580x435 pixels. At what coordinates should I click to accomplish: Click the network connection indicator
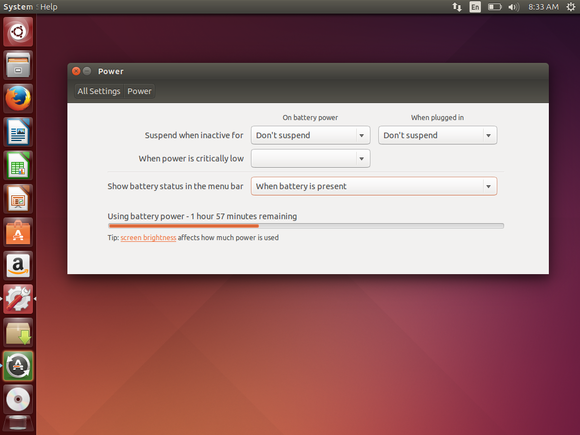(457, 7)
